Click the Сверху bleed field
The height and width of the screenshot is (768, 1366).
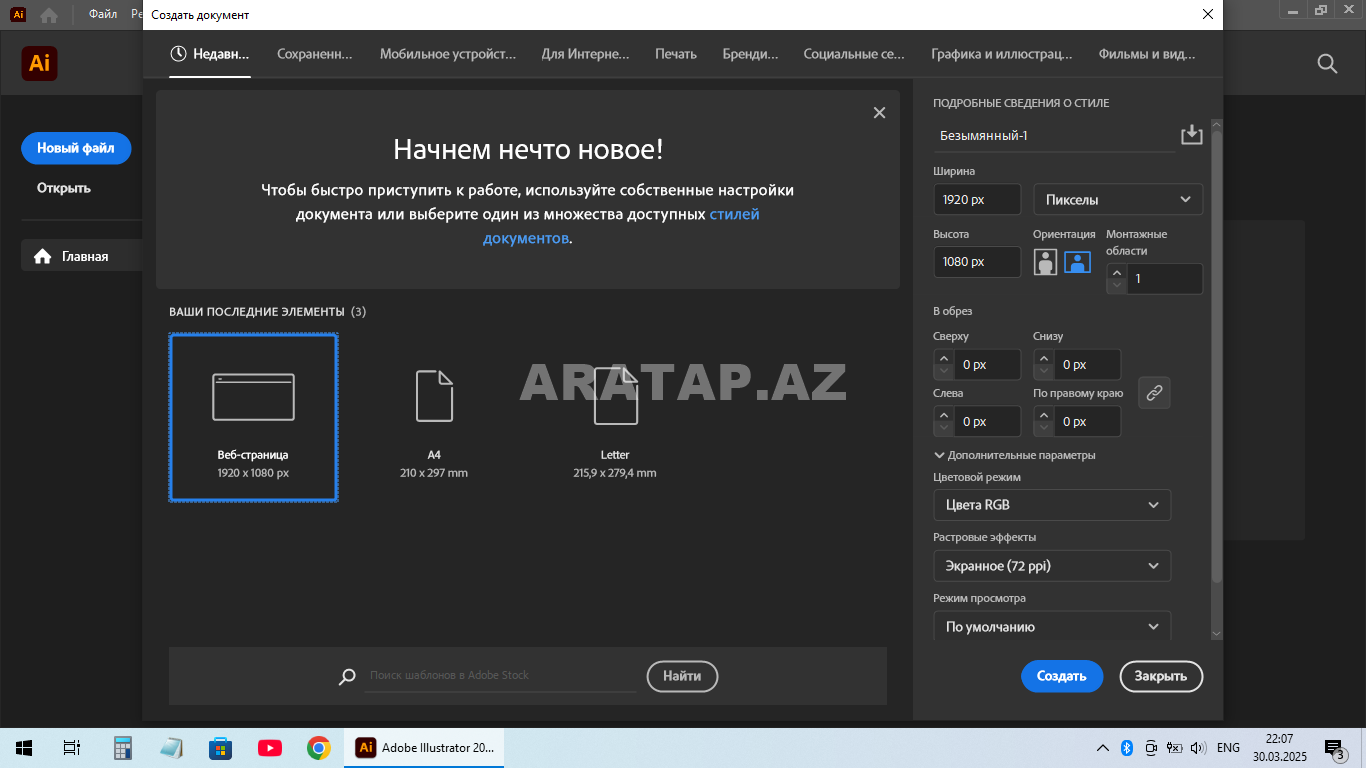tap(986, 365)
